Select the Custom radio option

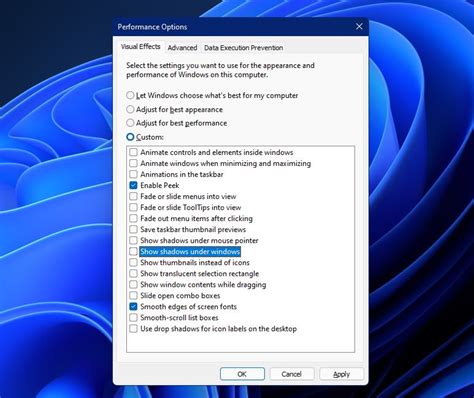point(130,137)
